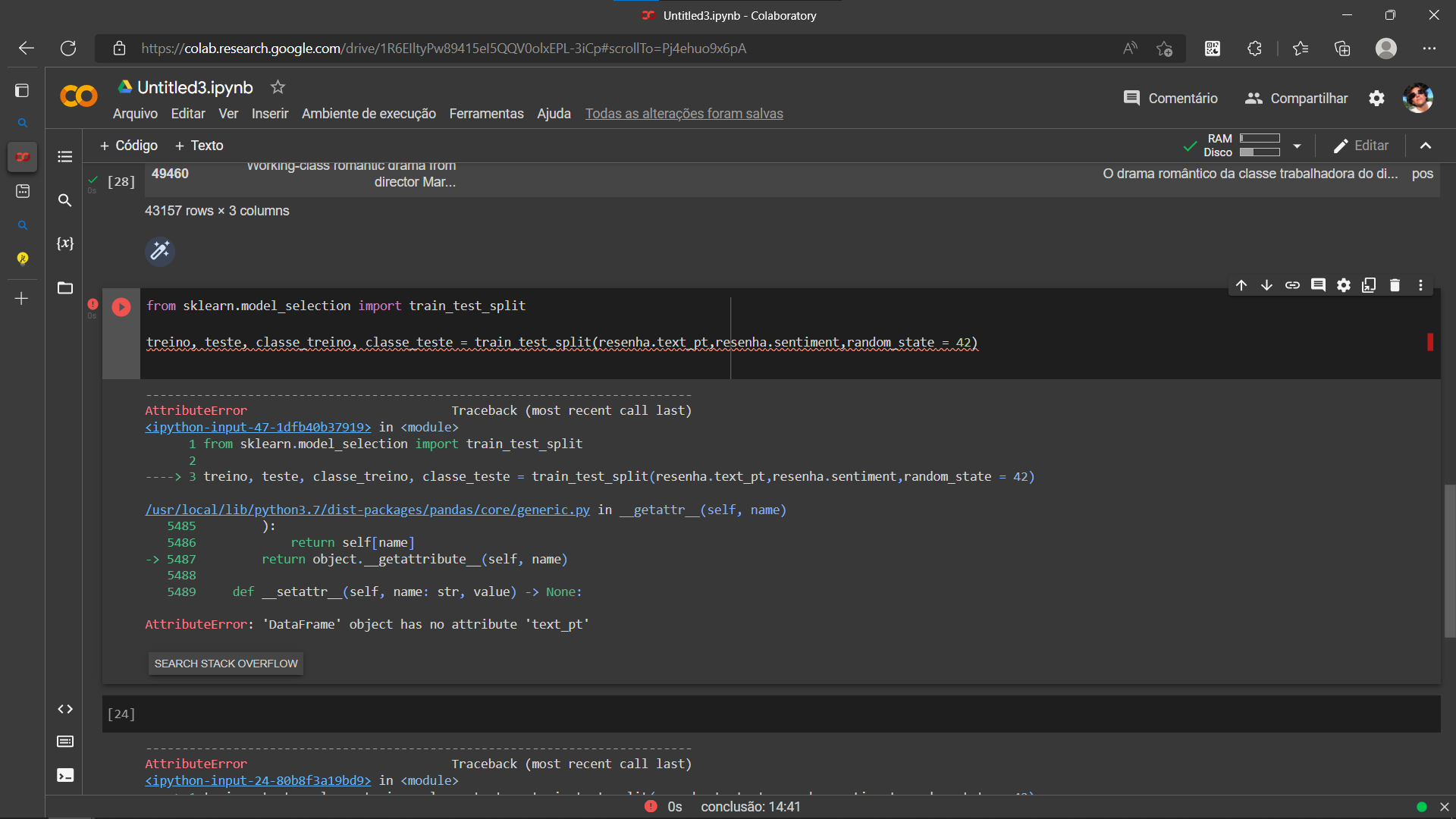Image resolution: width=1456 pixels, height=819 pixels.
Task: Add a new Texto cell
Action: [x=199, y=146]
